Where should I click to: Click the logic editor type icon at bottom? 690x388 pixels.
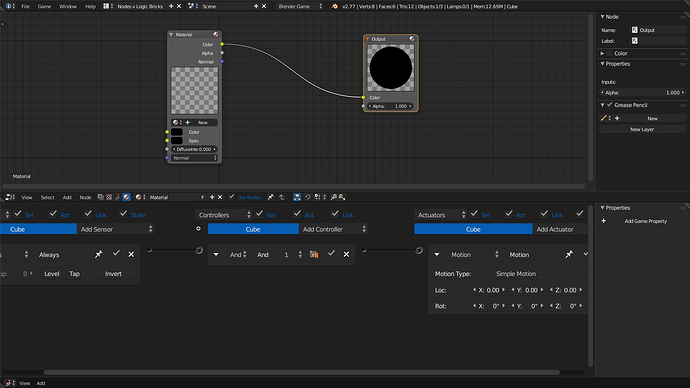pyautogui.click(x=10, y=383)
